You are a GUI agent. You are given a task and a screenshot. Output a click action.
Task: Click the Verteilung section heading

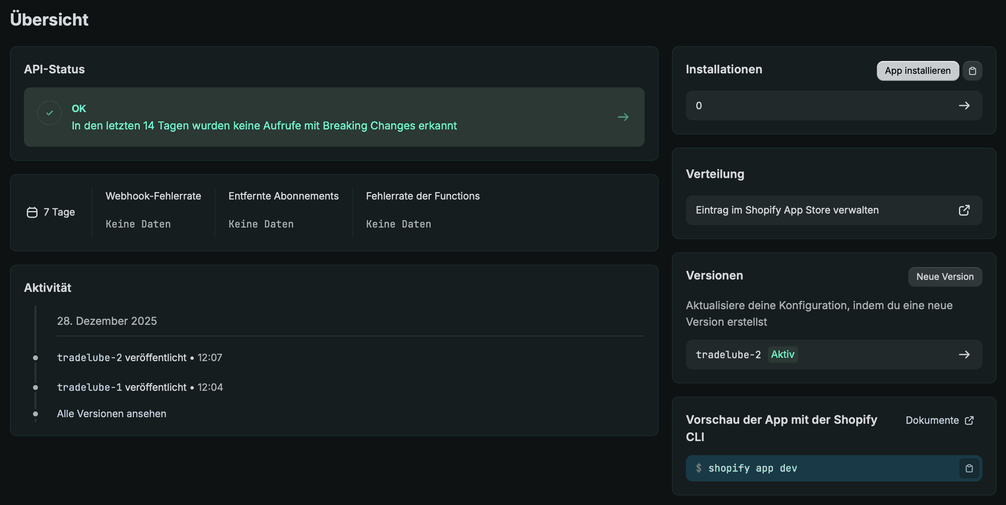click(715, 174)
